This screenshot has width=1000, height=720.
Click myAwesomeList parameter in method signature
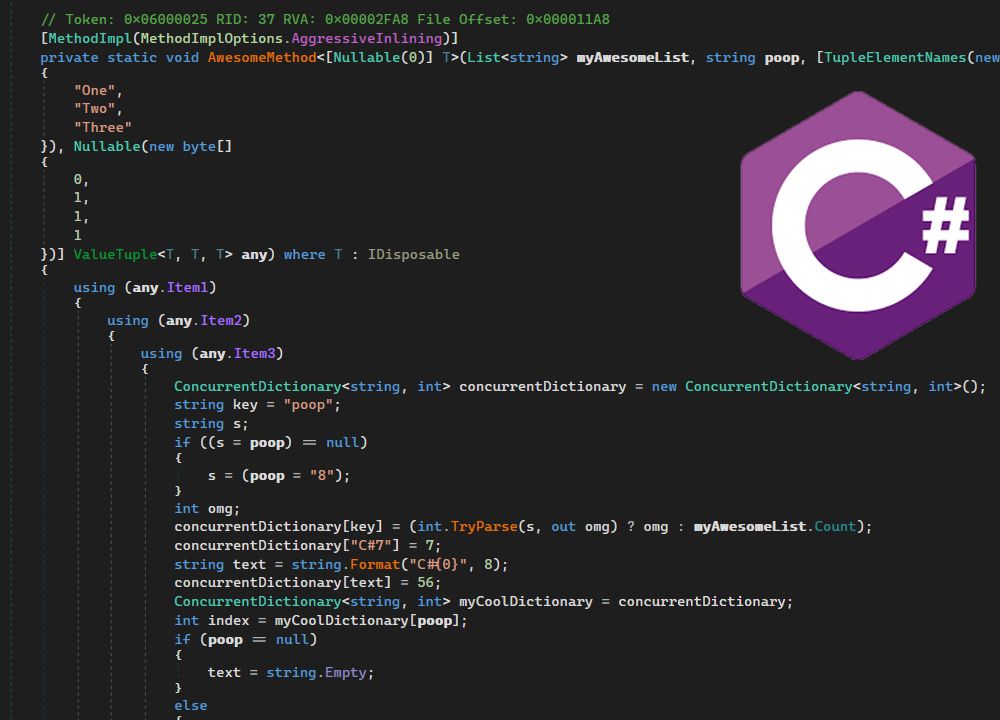click(x=633, y=57)
